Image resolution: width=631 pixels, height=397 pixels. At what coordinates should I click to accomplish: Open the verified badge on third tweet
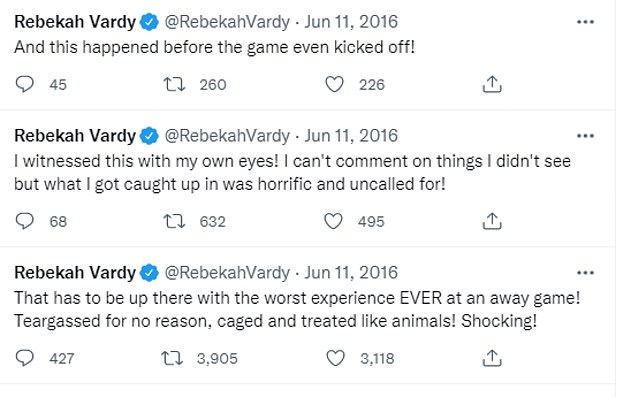(149, 273)
